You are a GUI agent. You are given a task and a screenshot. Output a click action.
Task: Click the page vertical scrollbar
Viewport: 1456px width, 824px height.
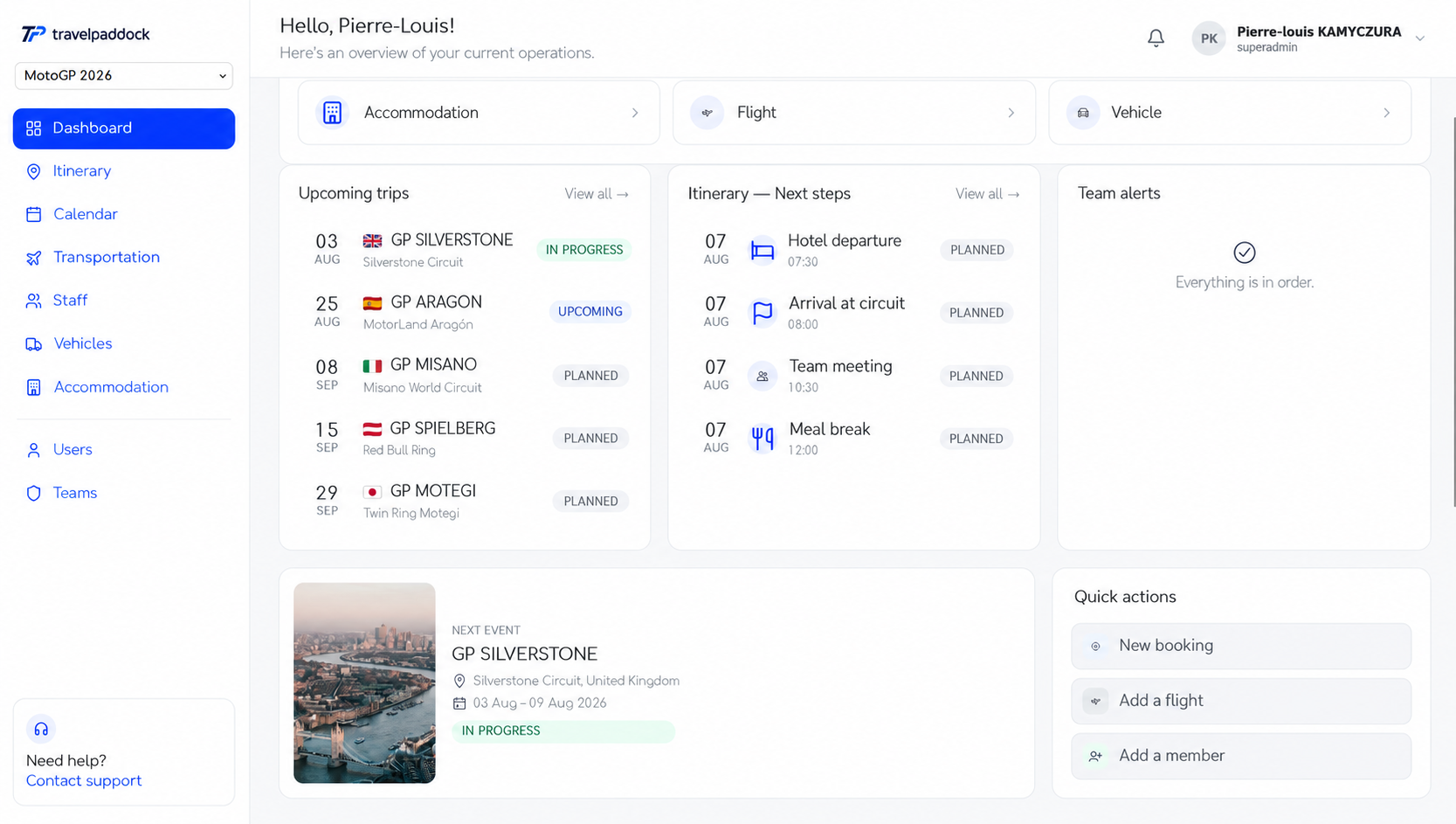tap(1453, 310)
